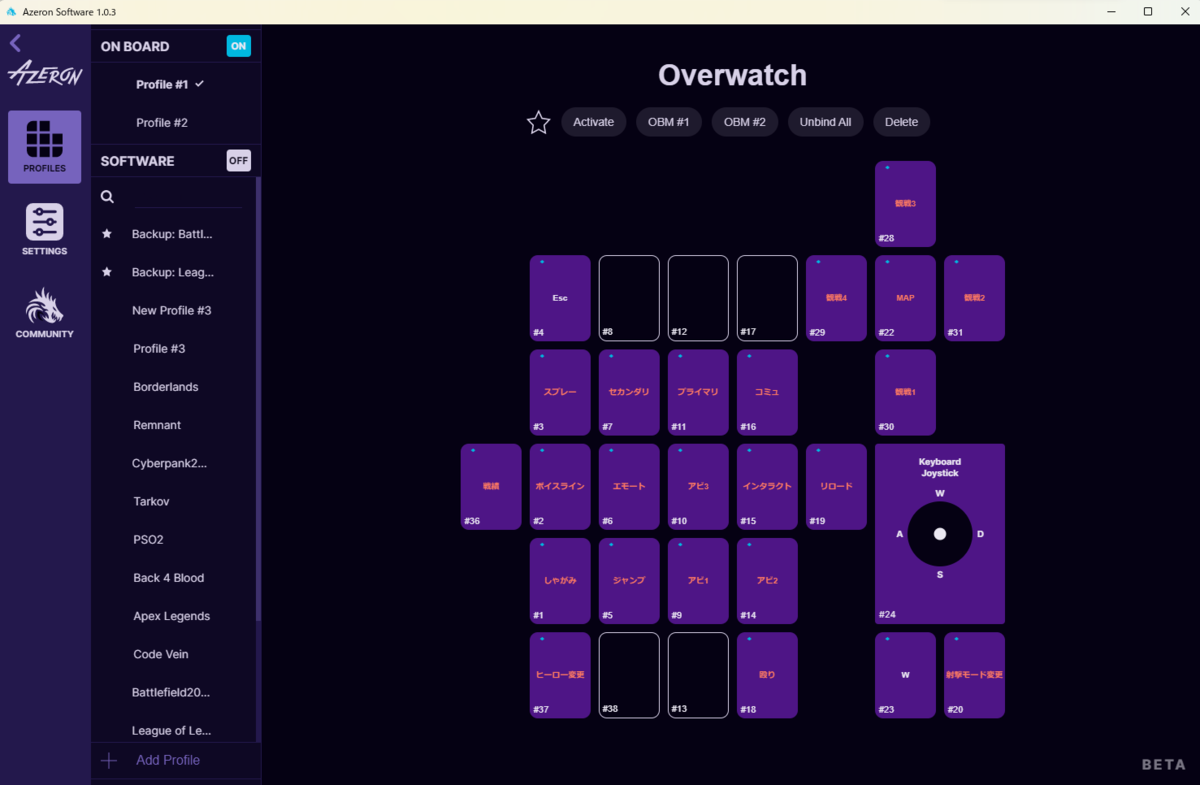Select the ヒーロー変更 key #37

click(x=560, y=675)
